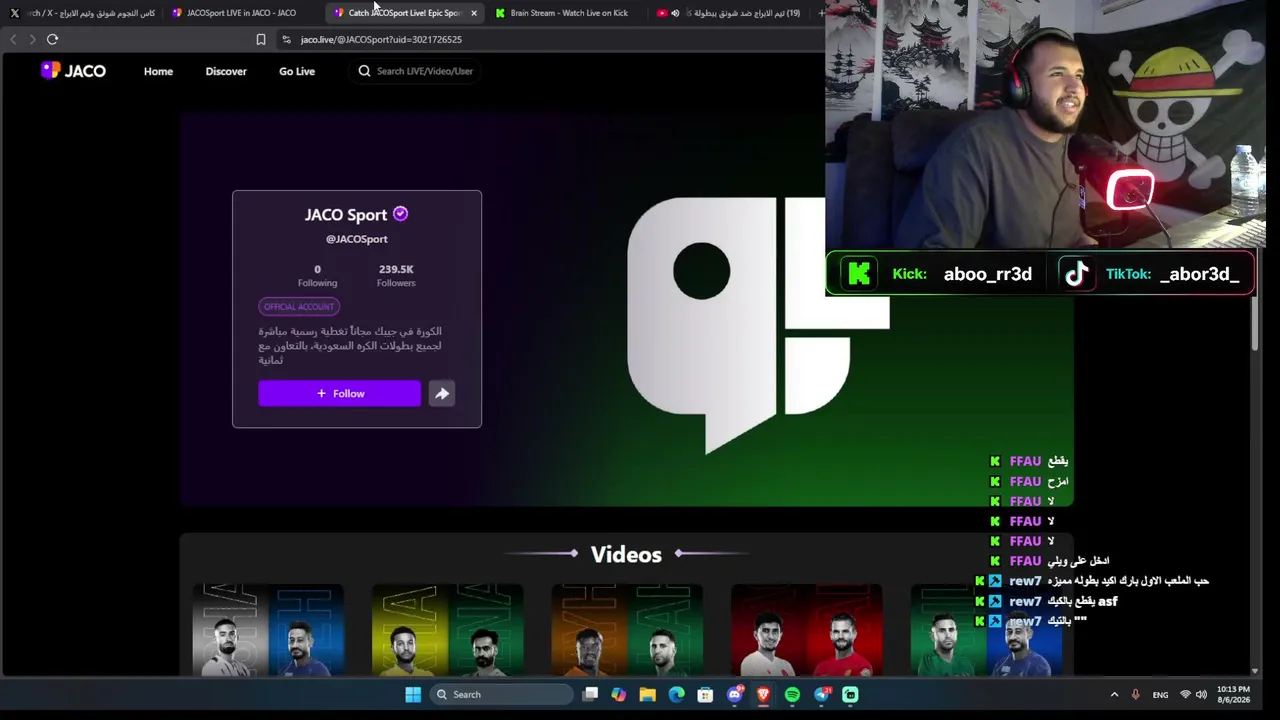This screenshot has height=720, width=1280.
Task: Click the volume speaker icon in the tray
Action: (x=1201, y=695)
